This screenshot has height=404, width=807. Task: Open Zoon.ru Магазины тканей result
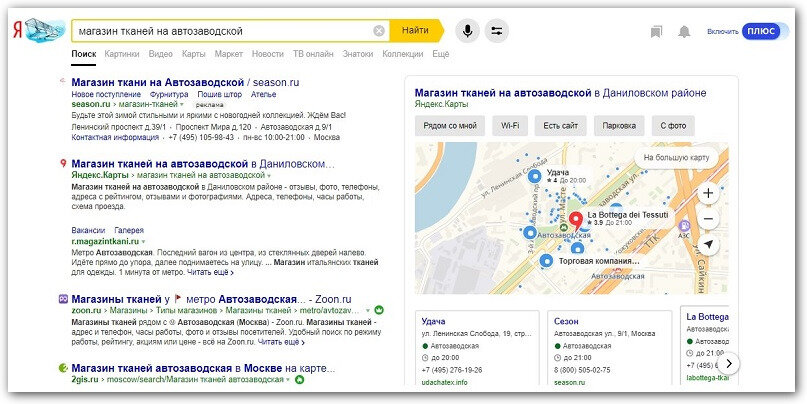(x=212, y=299)
